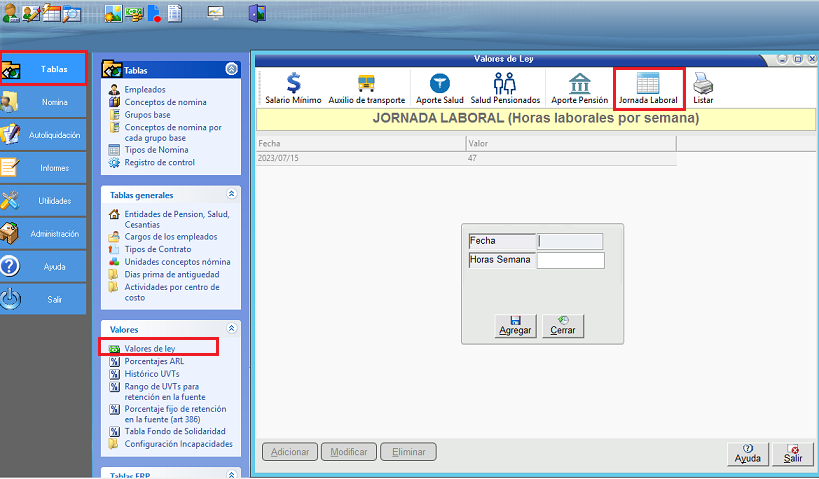Click the Listar printer icon
Image resolution: width=819 pixels, height=479 pixels.
(703, 88)
